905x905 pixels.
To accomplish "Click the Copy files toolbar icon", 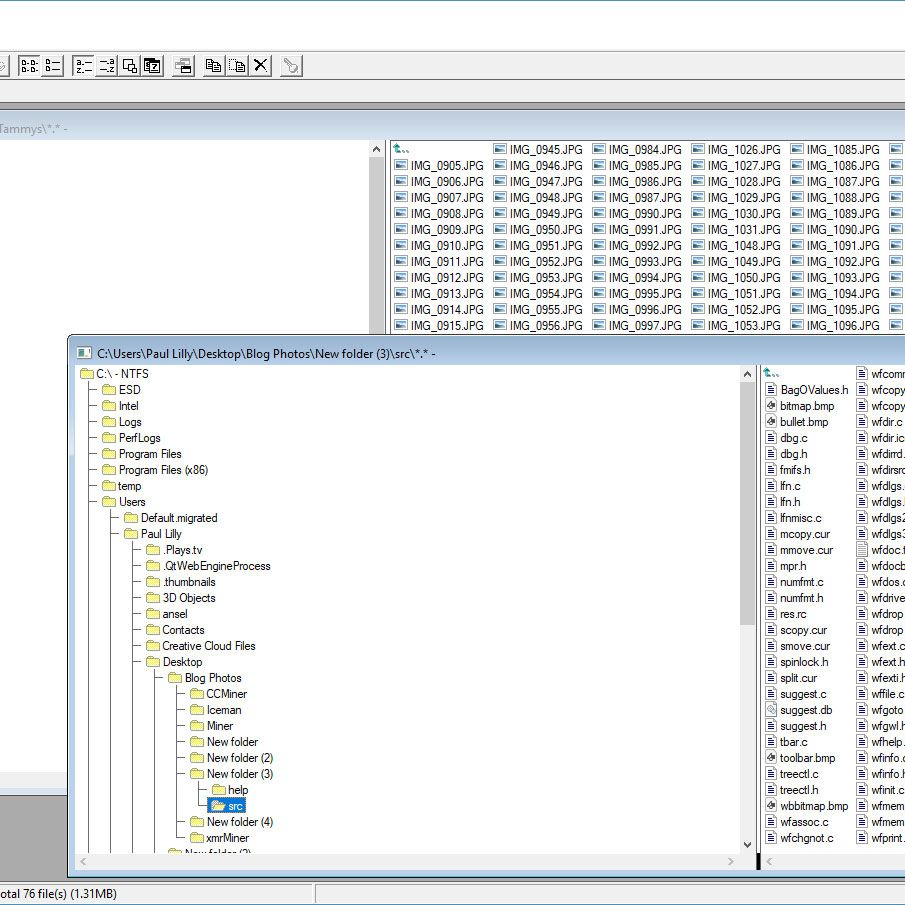I will [213, 66].
